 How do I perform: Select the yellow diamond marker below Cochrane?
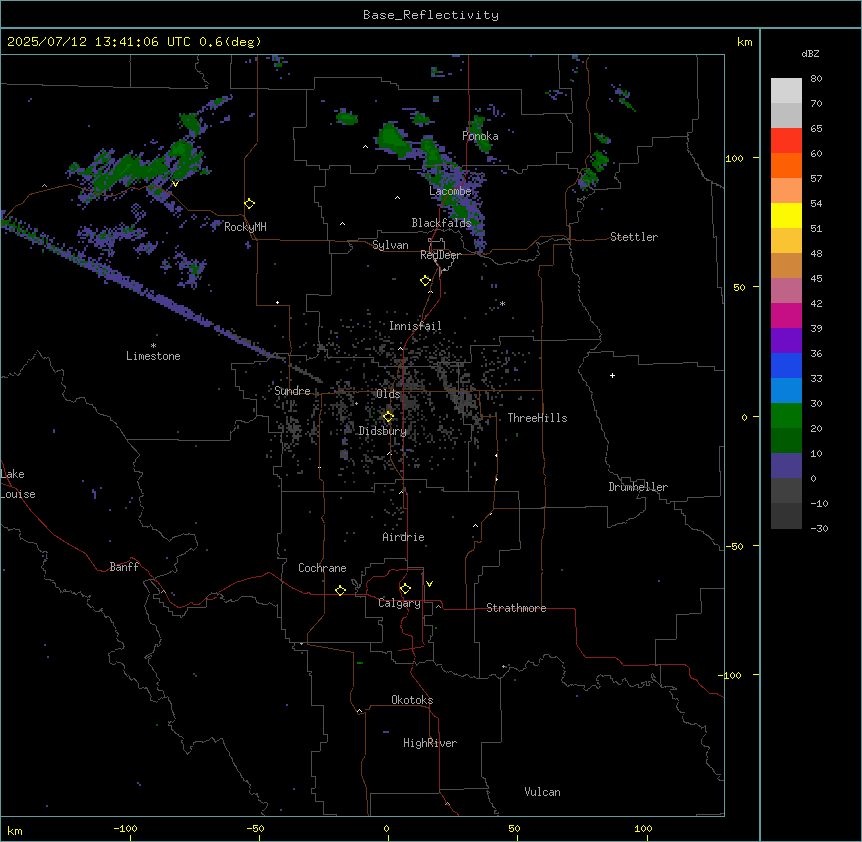click(x=340, y=590)
